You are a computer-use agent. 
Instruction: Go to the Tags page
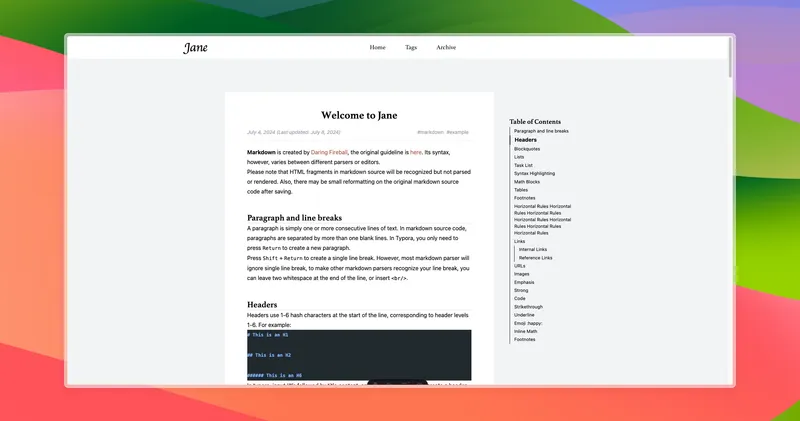point(411,47)
